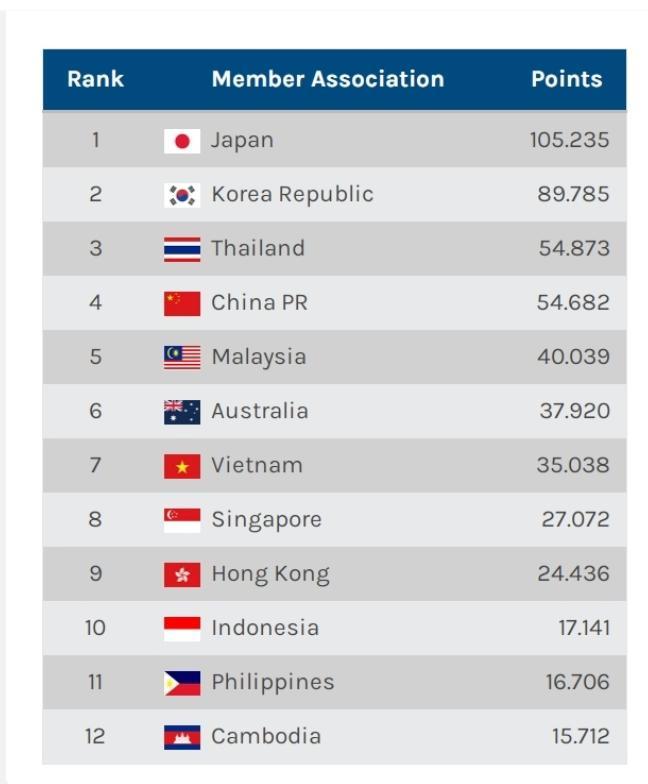Screen dimensions: 648x784
Task: Click the Philippines flag icon
Action: [x=182, y=683]
